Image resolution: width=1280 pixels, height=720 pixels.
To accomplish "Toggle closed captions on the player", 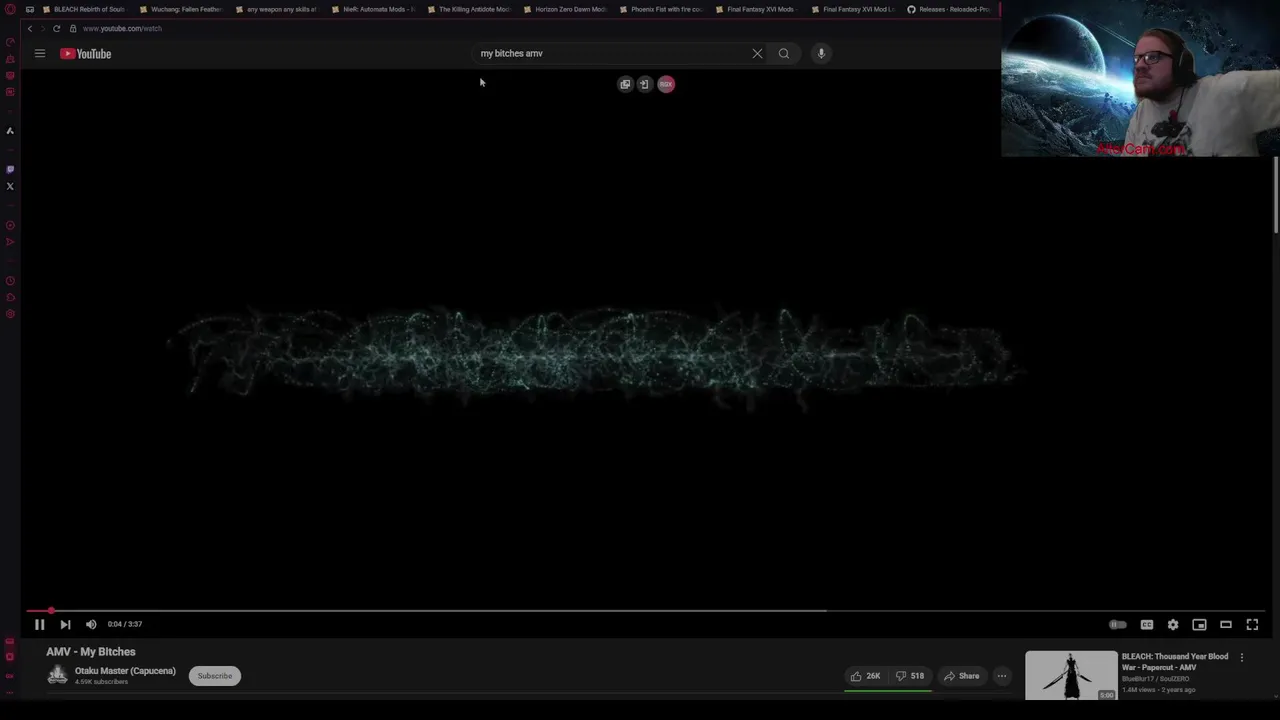I will click(x=1147, y=624).
